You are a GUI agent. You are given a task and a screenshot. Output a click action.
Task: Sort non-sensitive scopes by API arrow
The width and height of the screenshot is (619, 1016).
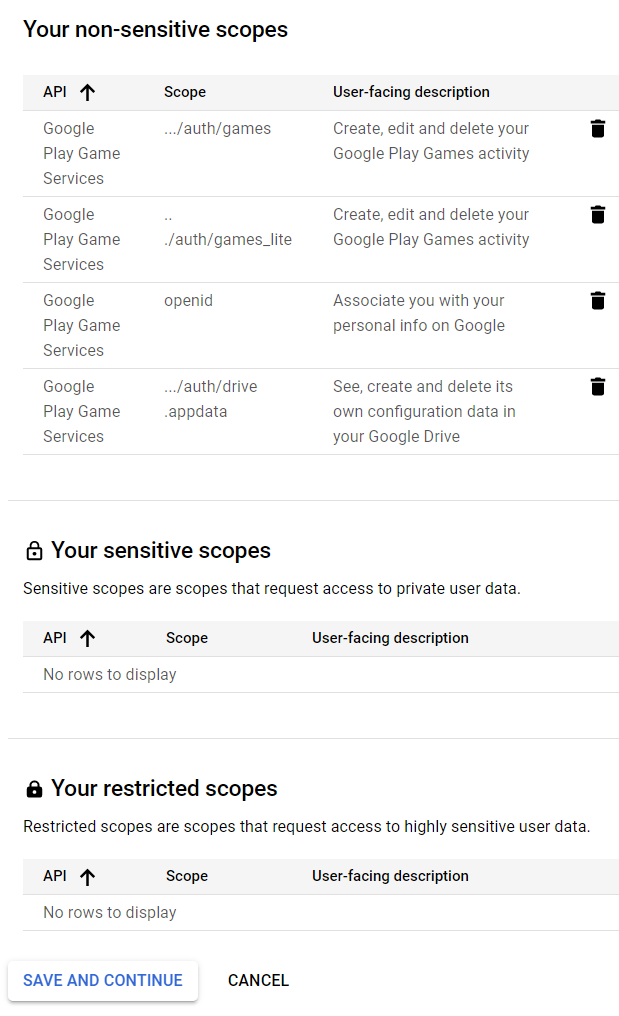tap(88, 93)
